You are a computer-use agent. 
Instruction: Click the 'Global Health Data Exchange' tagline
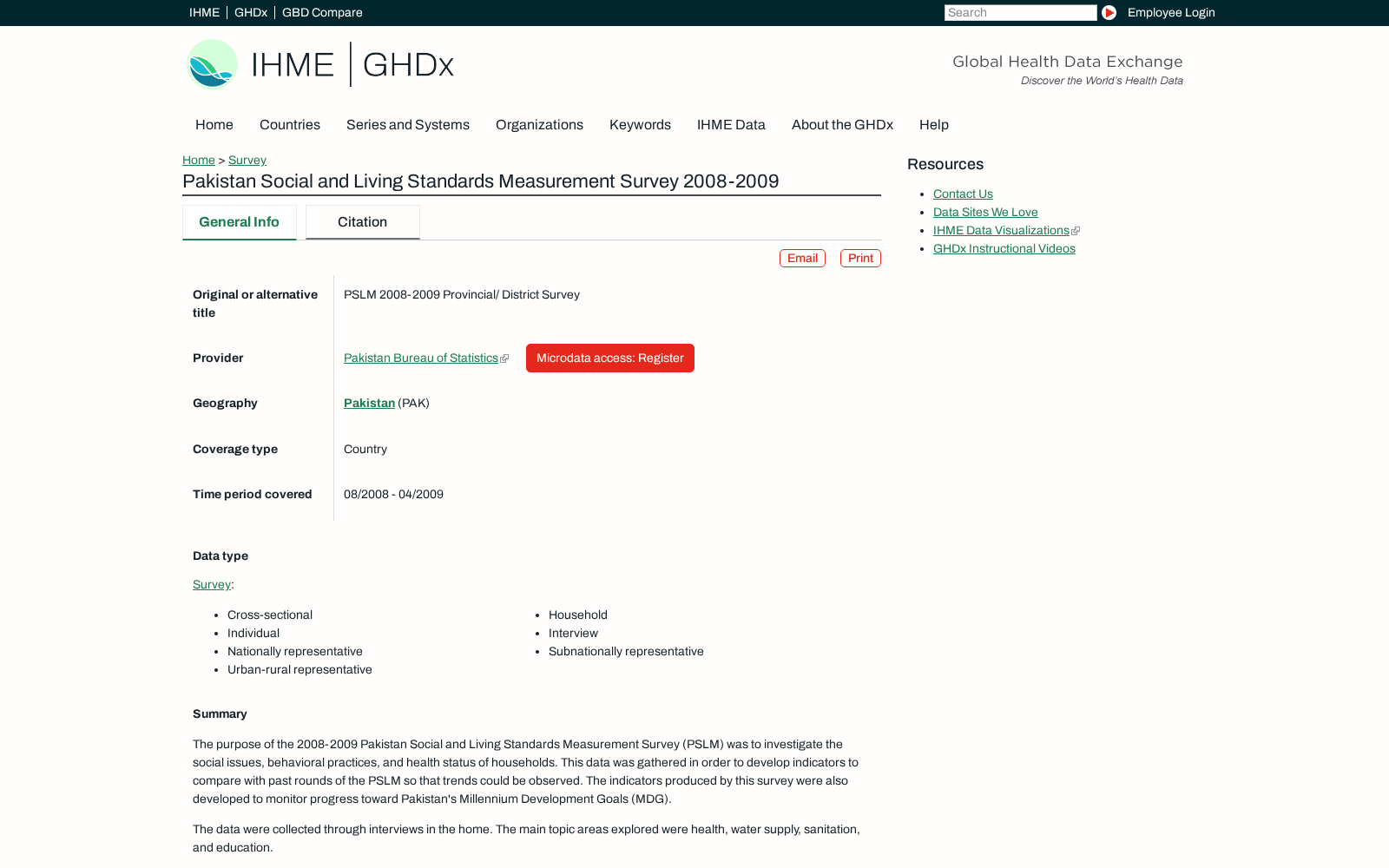click(x=1068, y=62)
